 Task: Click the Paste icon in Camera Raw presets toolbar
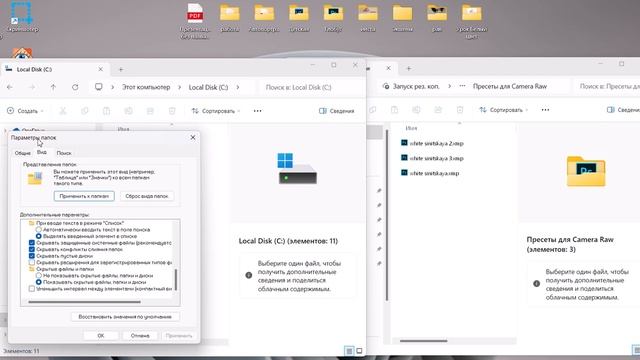[394, 110]
